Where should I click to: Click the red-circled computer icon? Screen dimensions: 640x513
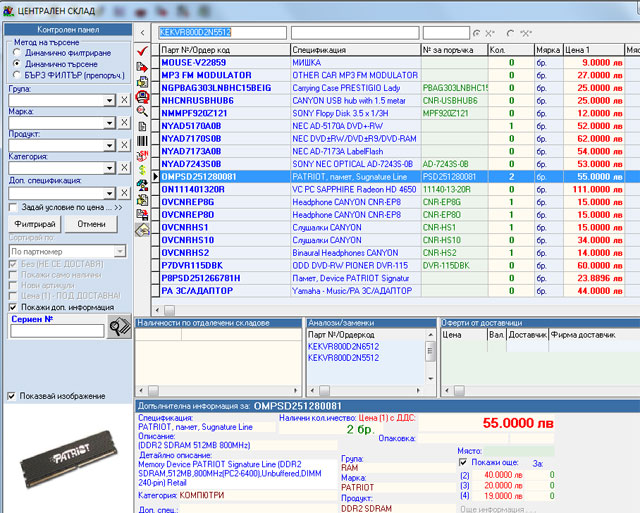(142, 97)
